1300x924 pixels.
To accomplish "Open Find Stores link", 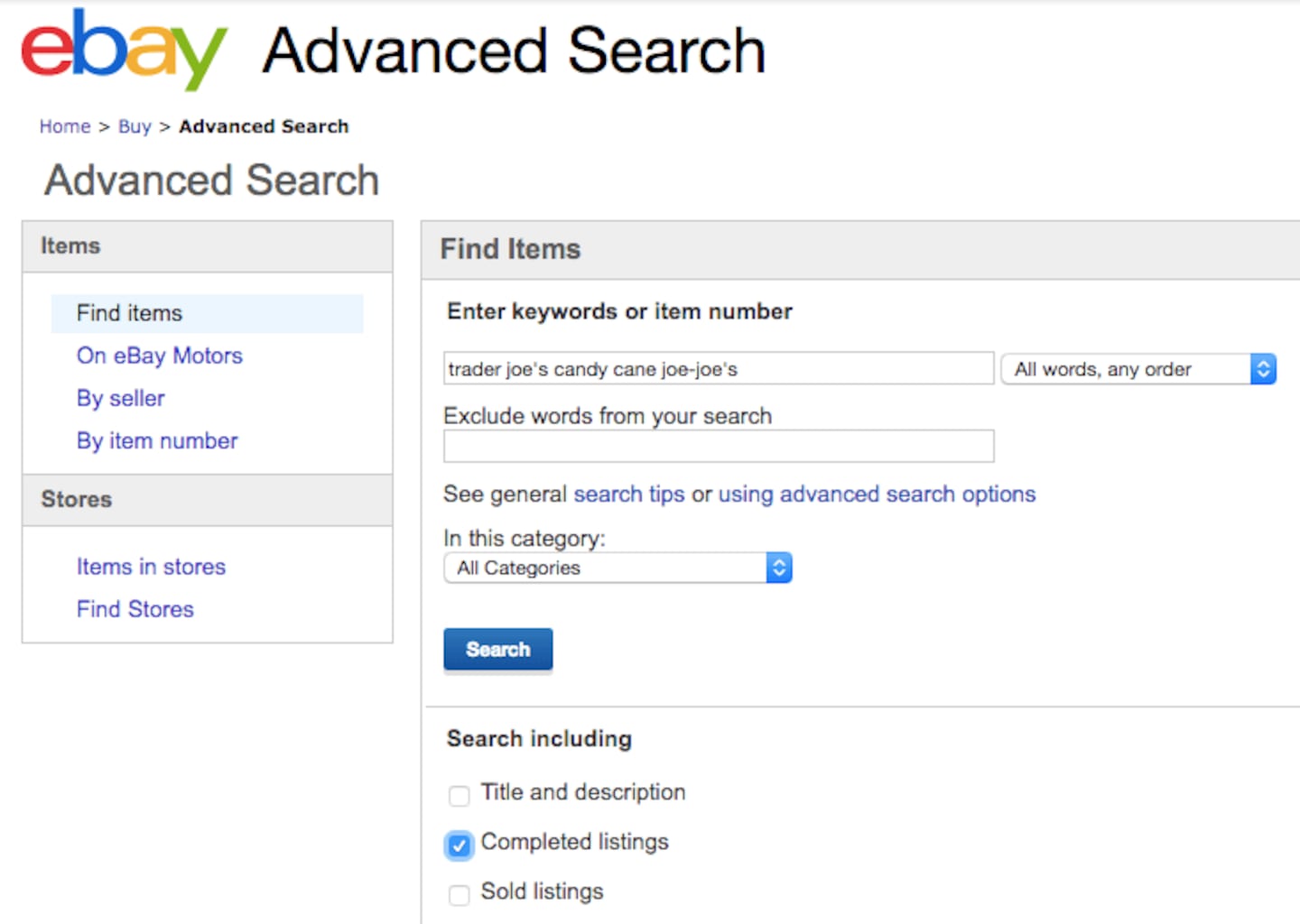I will coord(135,609).
